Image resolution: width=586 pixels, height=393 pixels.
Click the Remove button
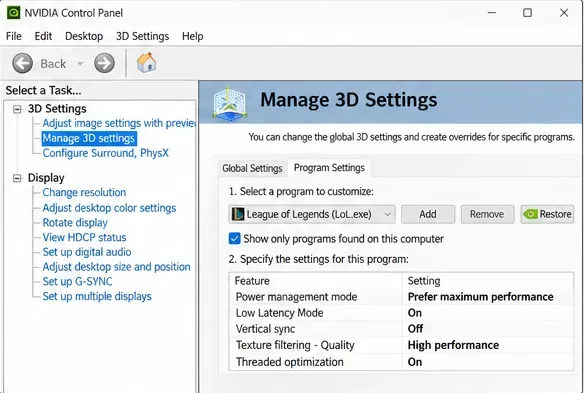(487, 214)
